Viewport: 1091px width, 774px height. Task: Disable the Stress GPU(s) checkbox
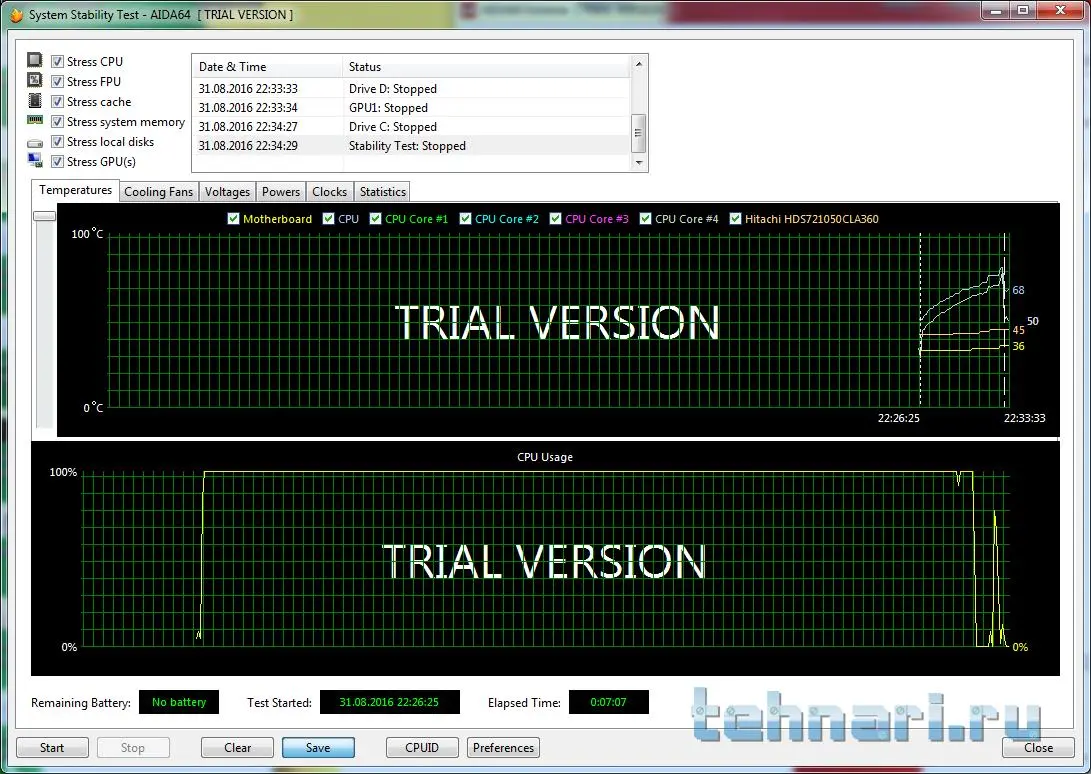58,162
